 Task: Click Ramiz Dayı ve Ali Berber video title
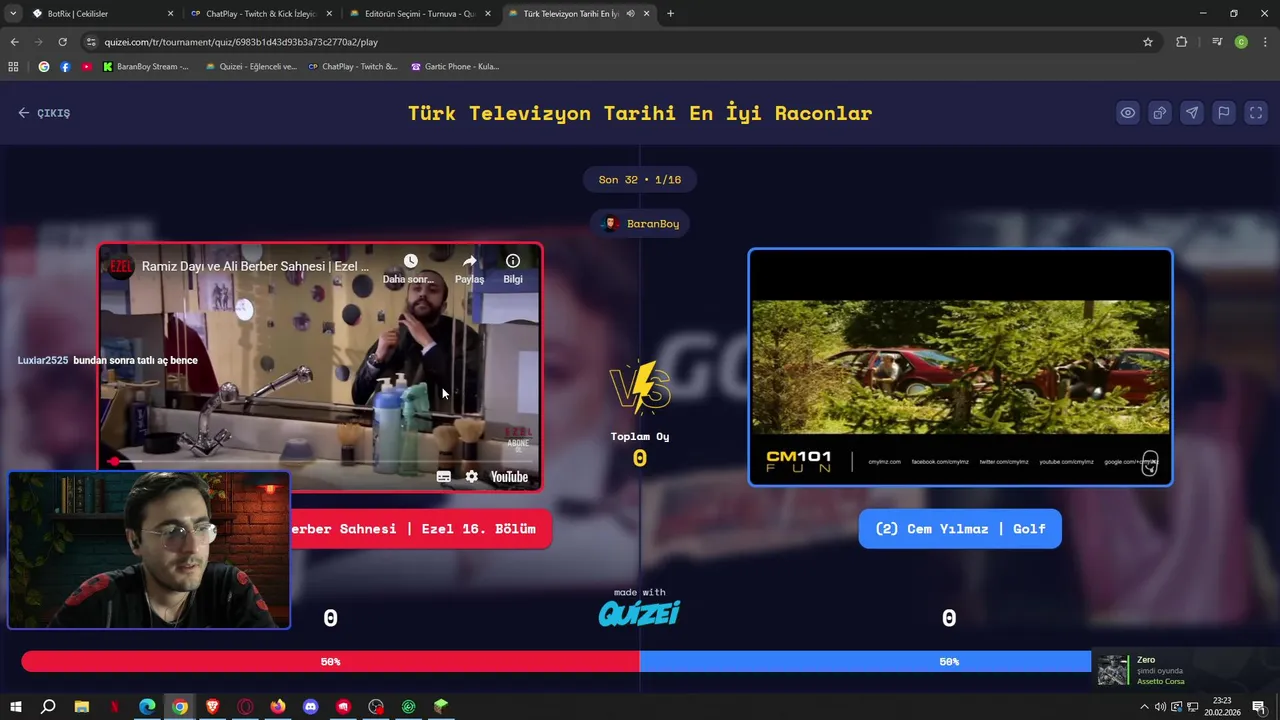tap(255, 267)
